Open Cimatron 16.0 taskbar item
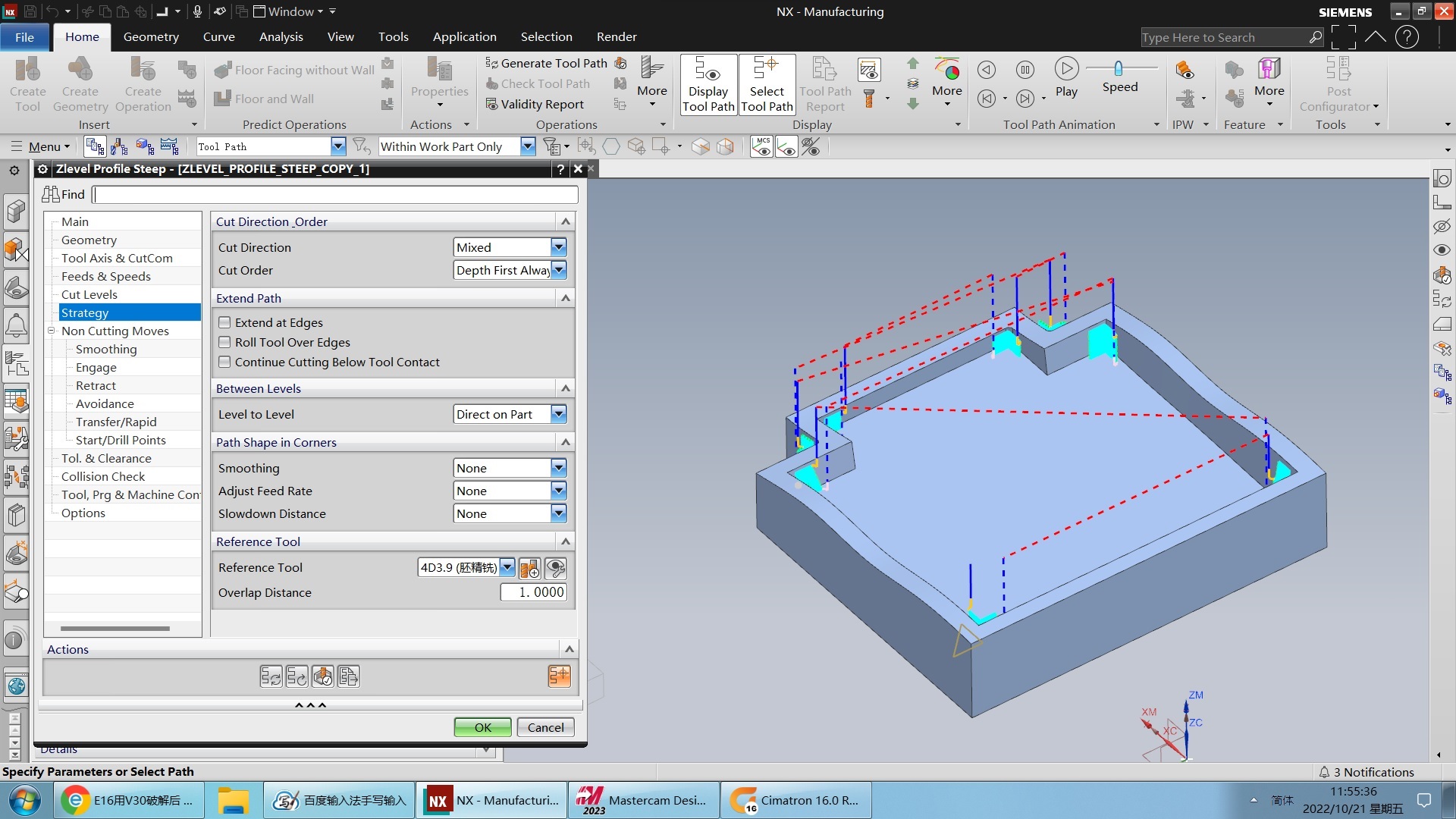The height and width of the screenshot is (819, 1456). pyautogui.click(x=795, y=800)
